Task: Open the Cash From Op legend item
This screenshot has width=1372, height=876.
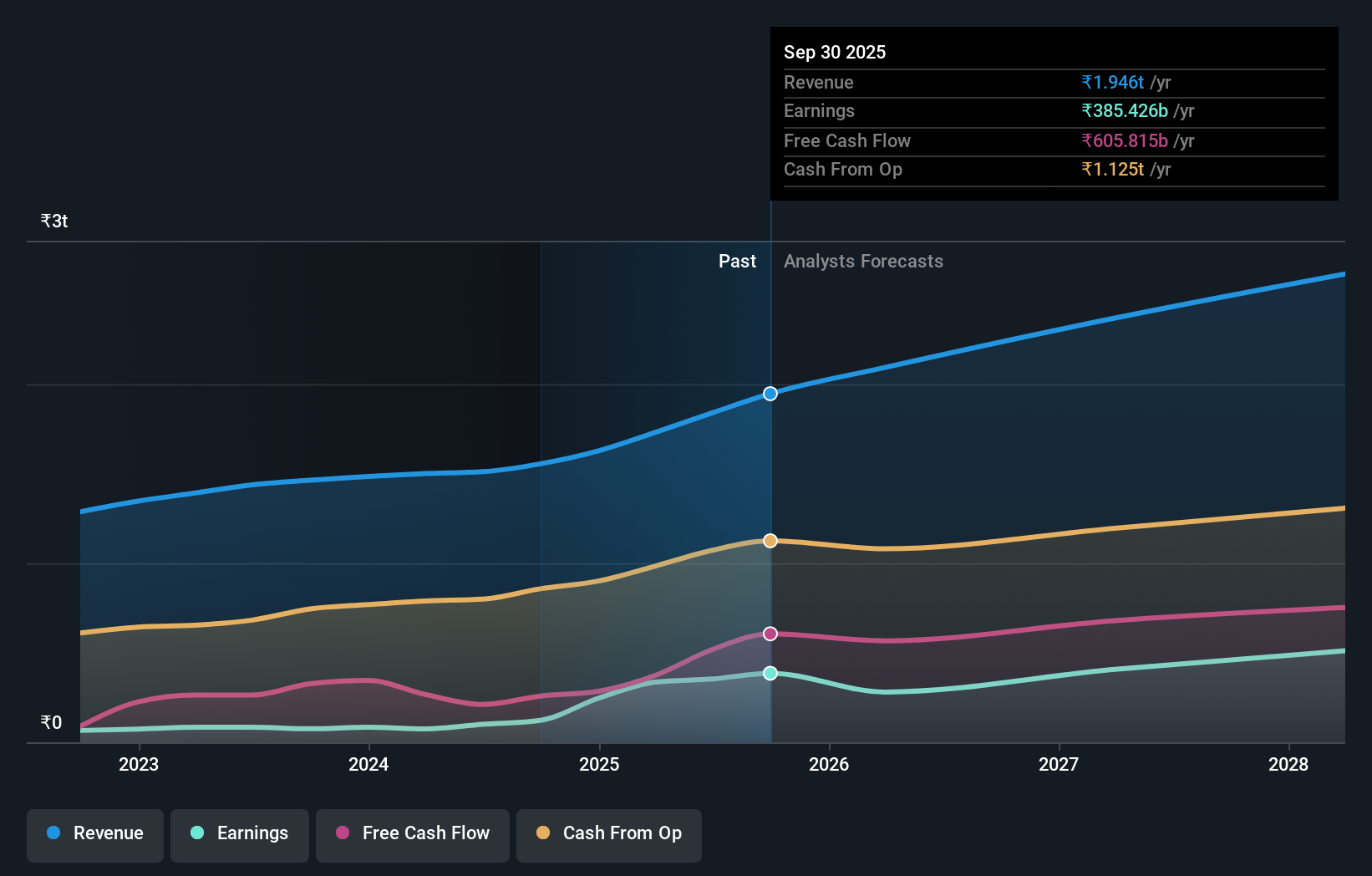Action: [x=608, y=833]
